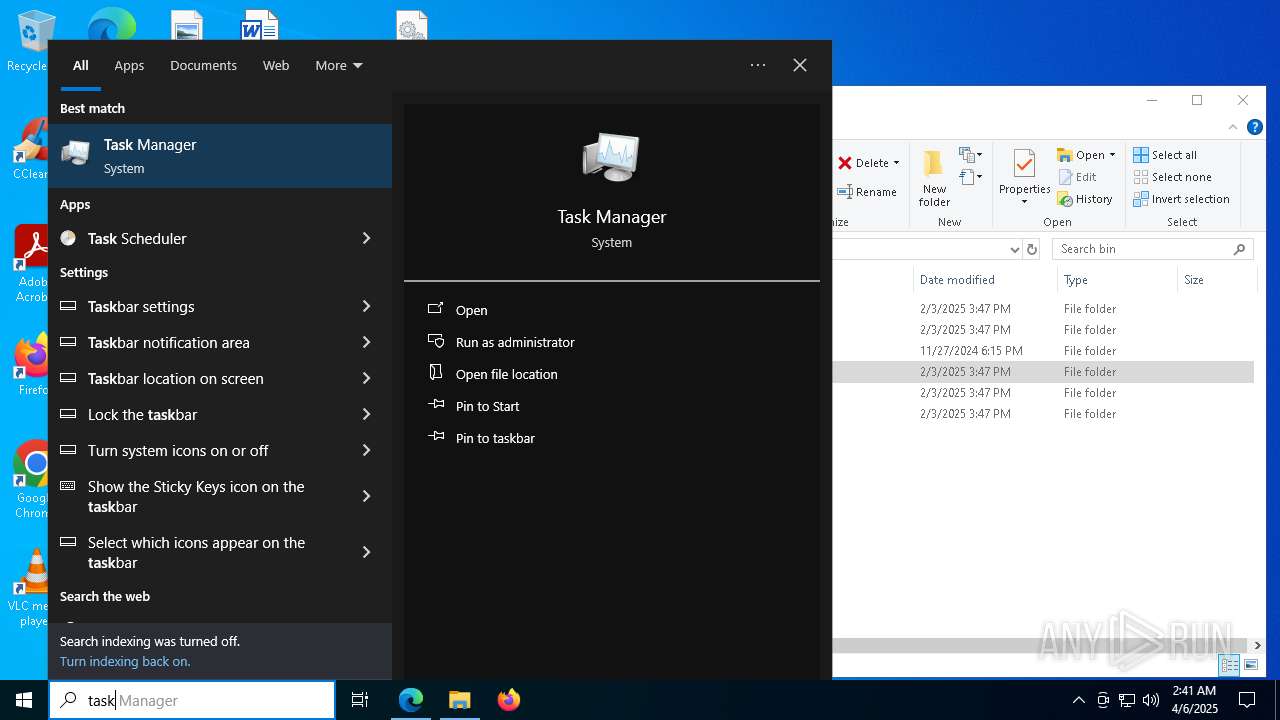Expand the More search filter dropdown
The height and width of the screenshot is (720, 1280).
[x=339, y=65]
